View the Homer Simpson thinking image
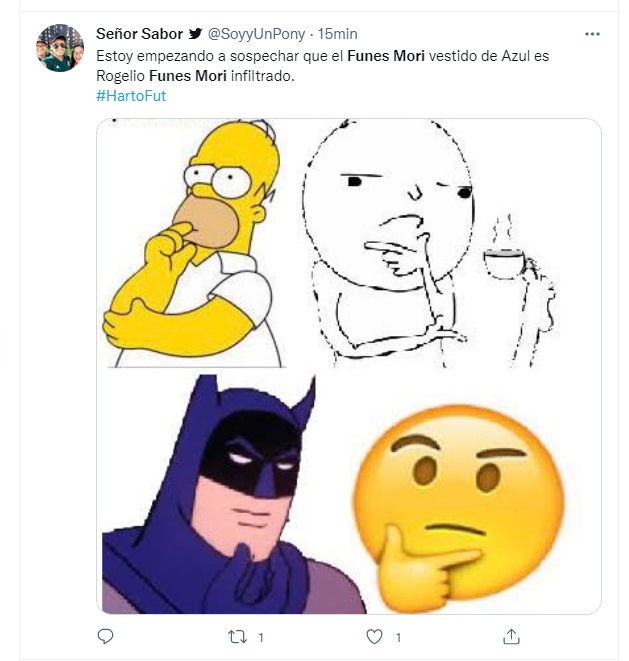629x661 pixels. click(x=196, y=243)
